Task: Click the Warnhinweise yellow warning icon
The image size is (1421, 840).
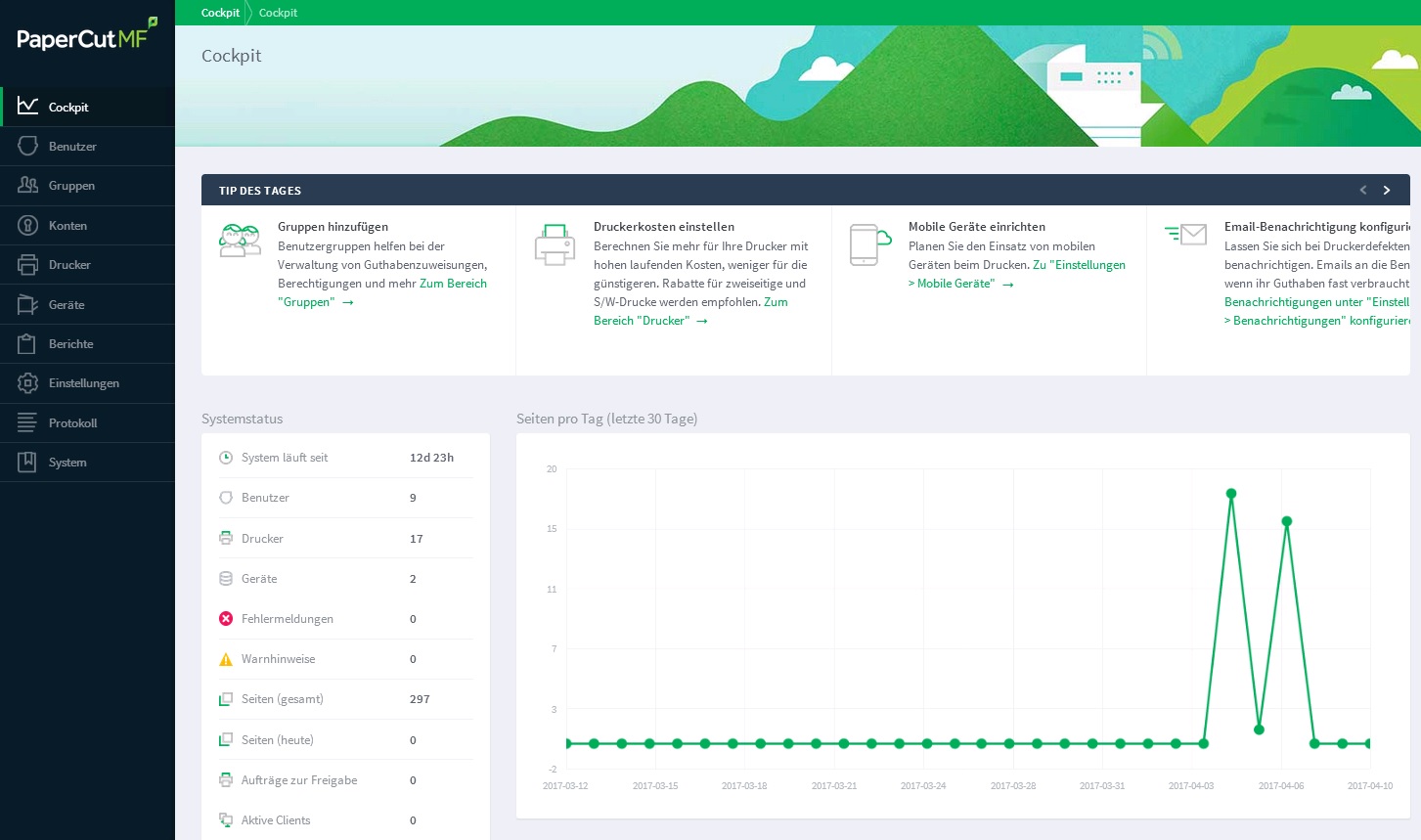Action: coord(226,659)
